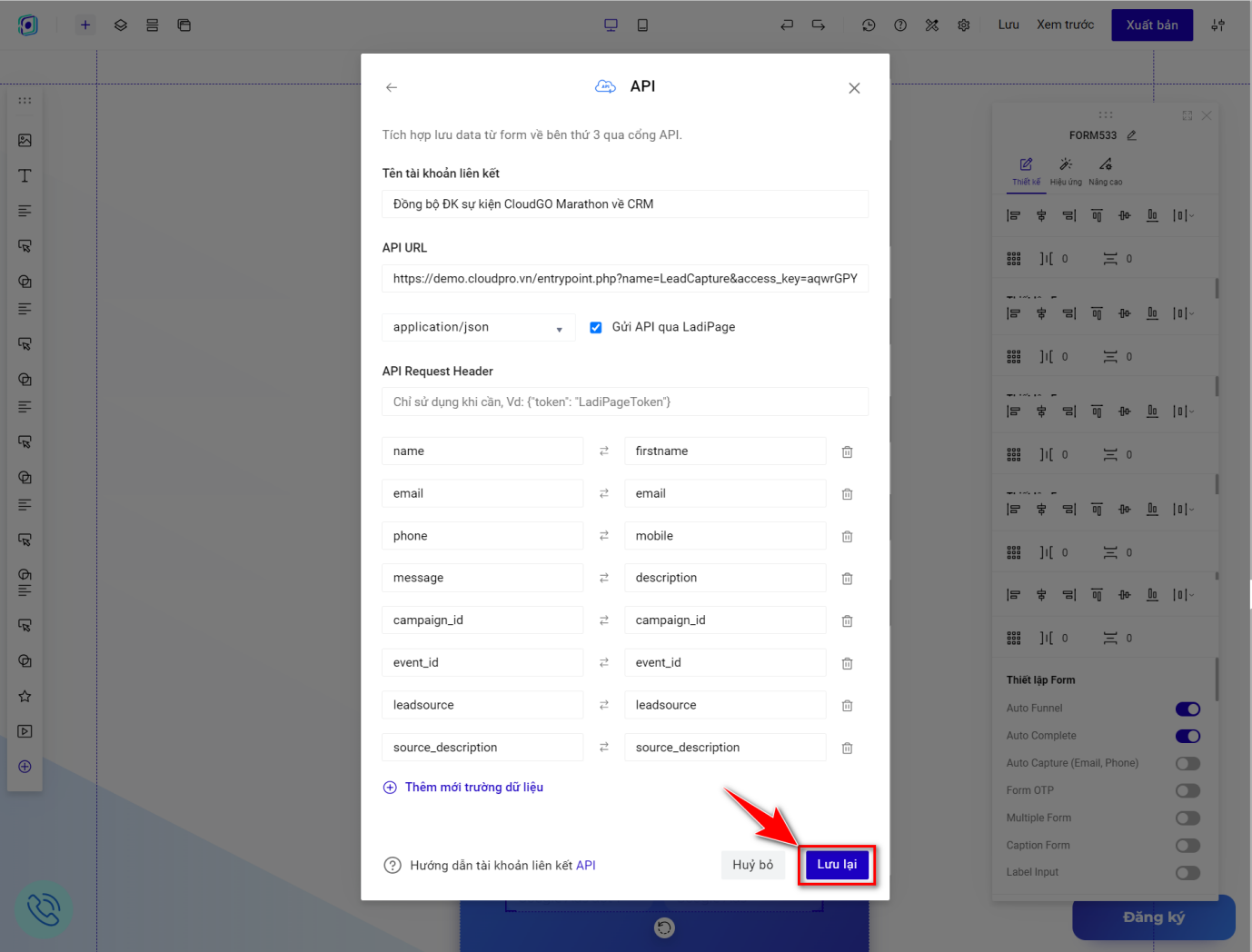Open settings gear in top toolbar
This screenshot has height=952, width=1252.
tap(964, 25)
